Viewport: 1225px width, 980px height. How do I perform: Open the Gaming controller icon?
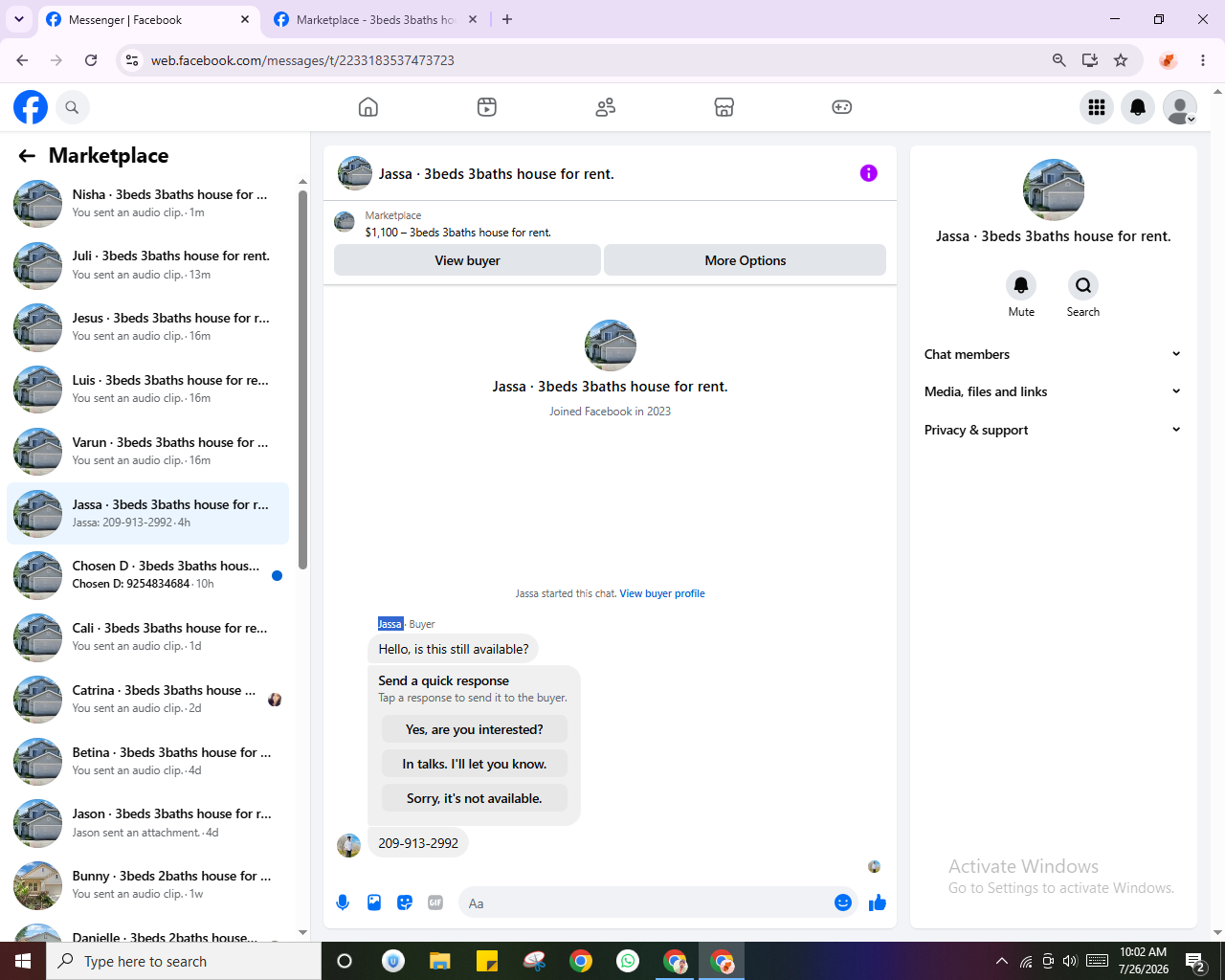[842, 107]
